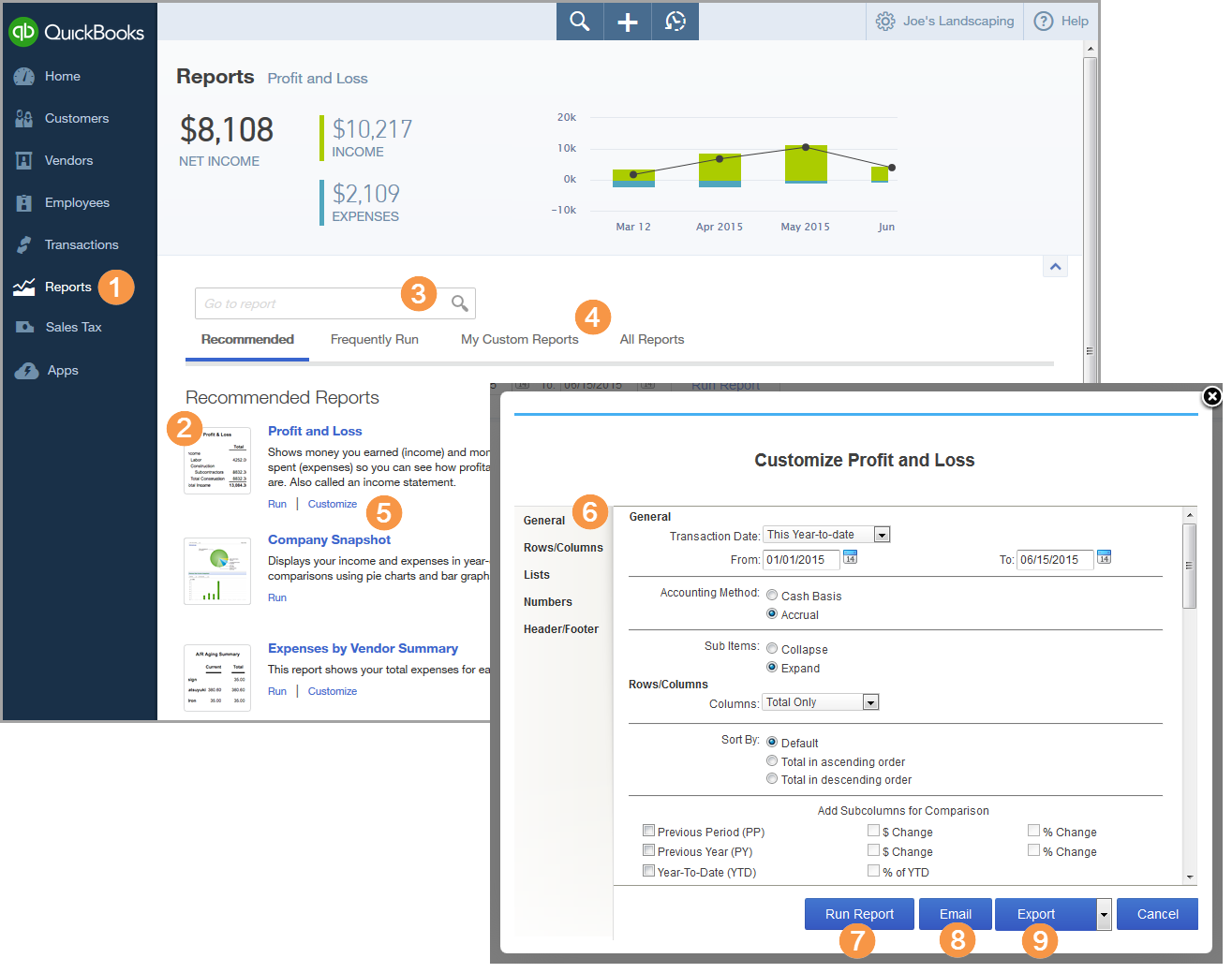Viewport: 1232px width, 973px height.
Task: Click the Apps cloud icon in sidebar
Action: pos(26,371)
